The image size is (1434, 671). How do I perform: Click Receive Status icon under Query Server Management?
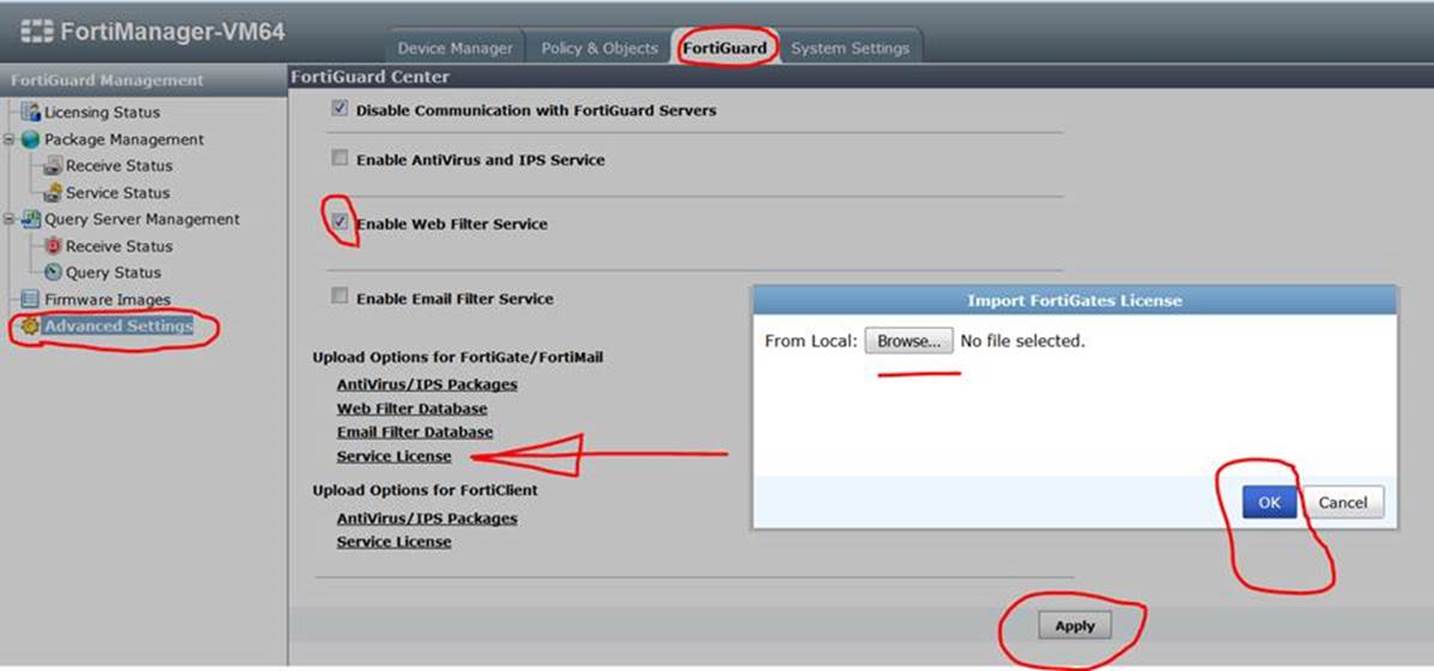pyautogui.click(x=53, y=246)
